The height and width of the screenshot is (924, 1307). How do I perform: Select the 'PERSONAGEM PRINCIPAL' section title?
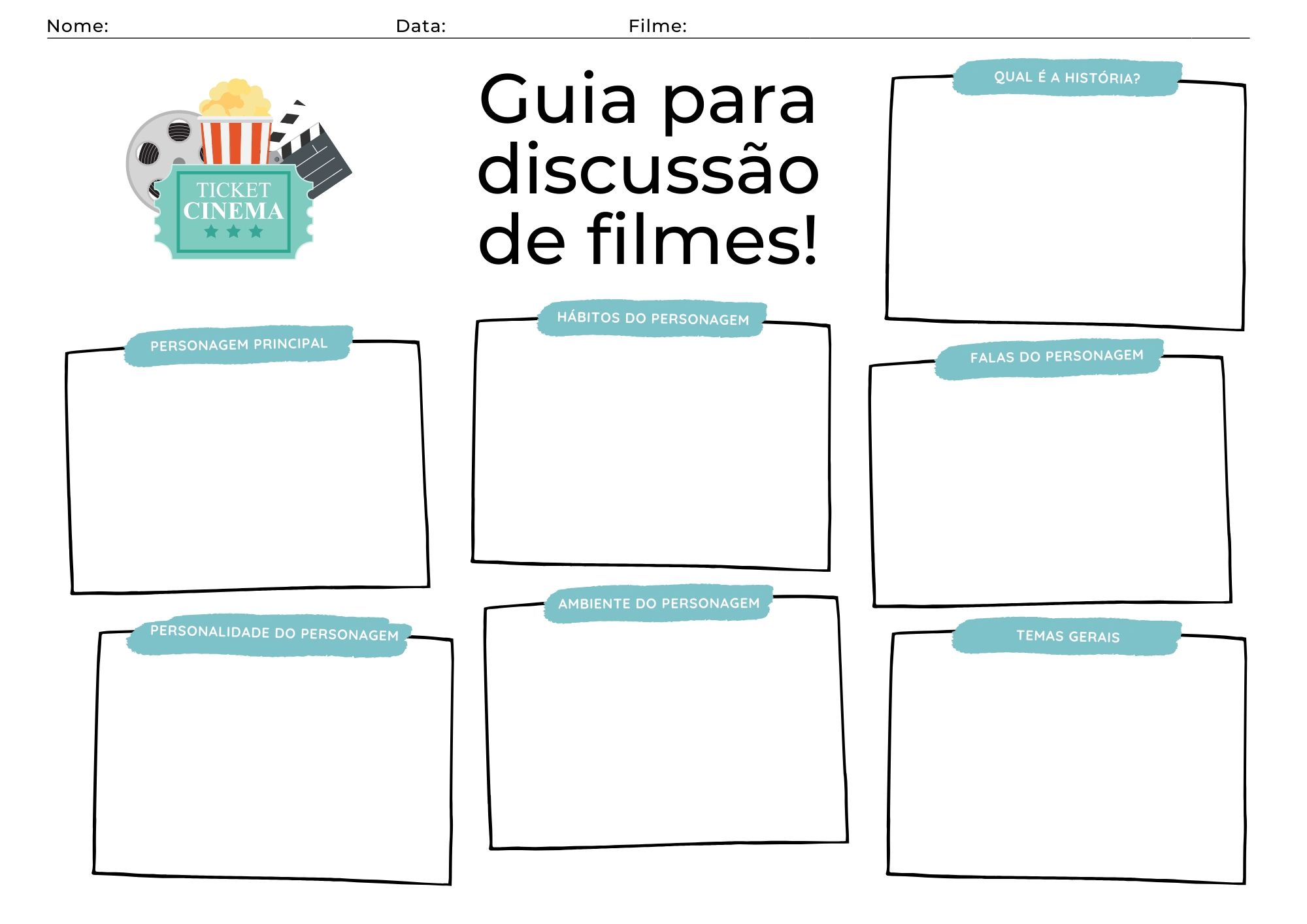click(240, 342)
